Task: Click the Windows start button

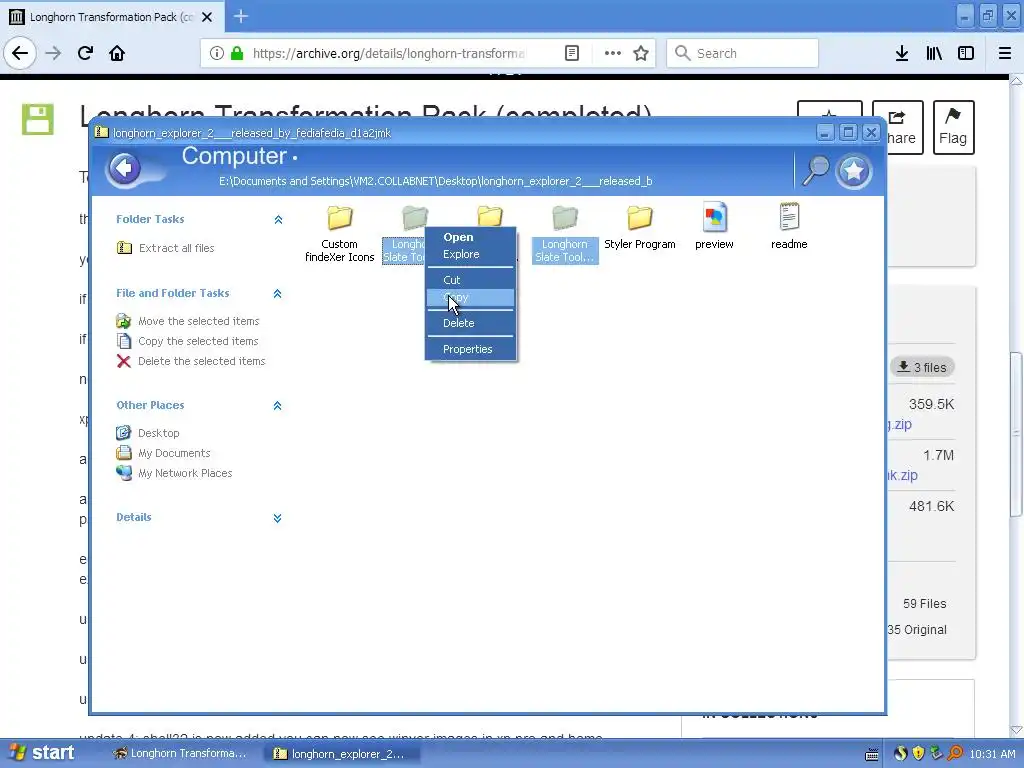Action: tap(42, 753)
